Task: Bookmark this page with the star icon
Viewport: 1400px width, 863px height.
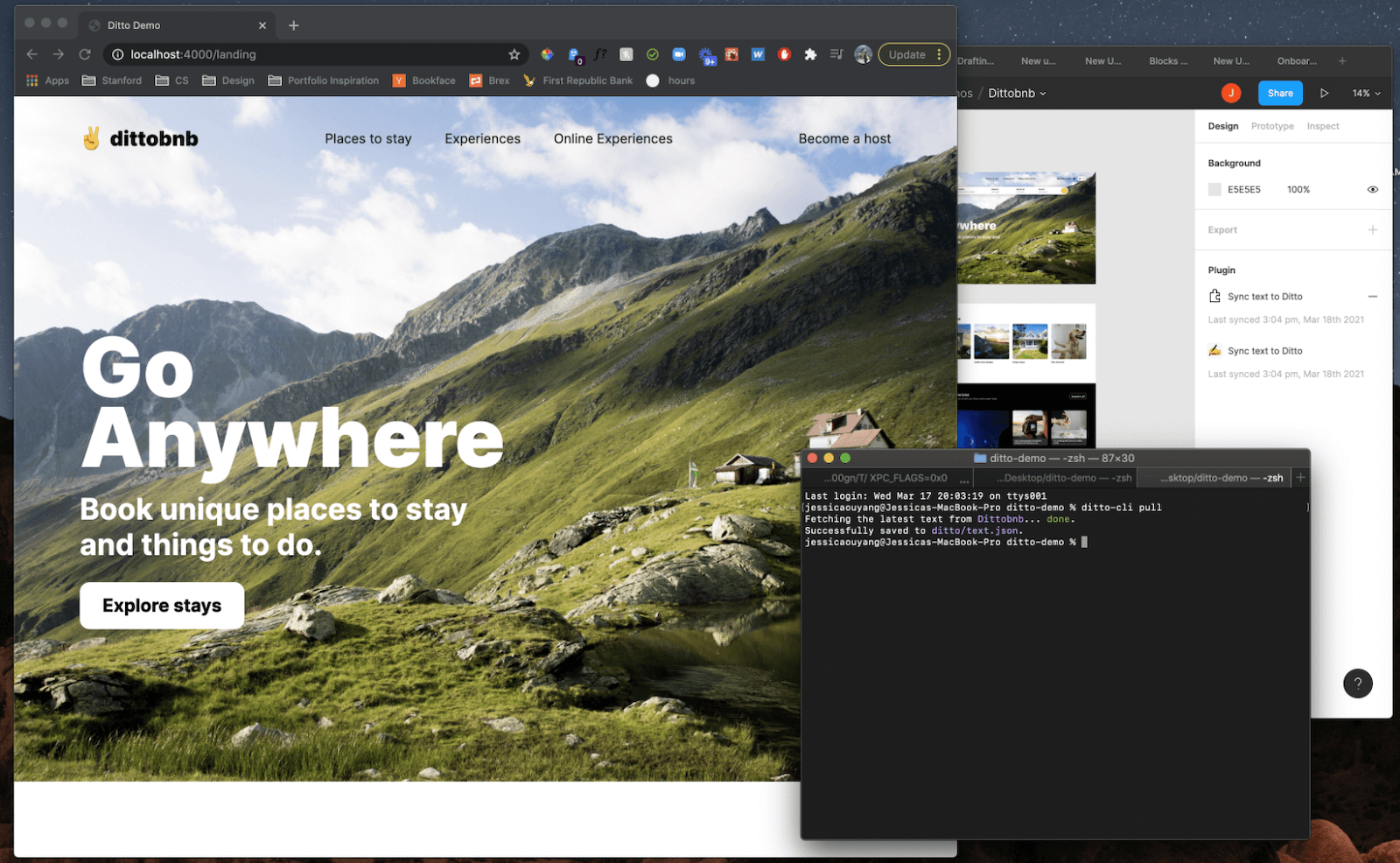Action: [x=514, y=54]
